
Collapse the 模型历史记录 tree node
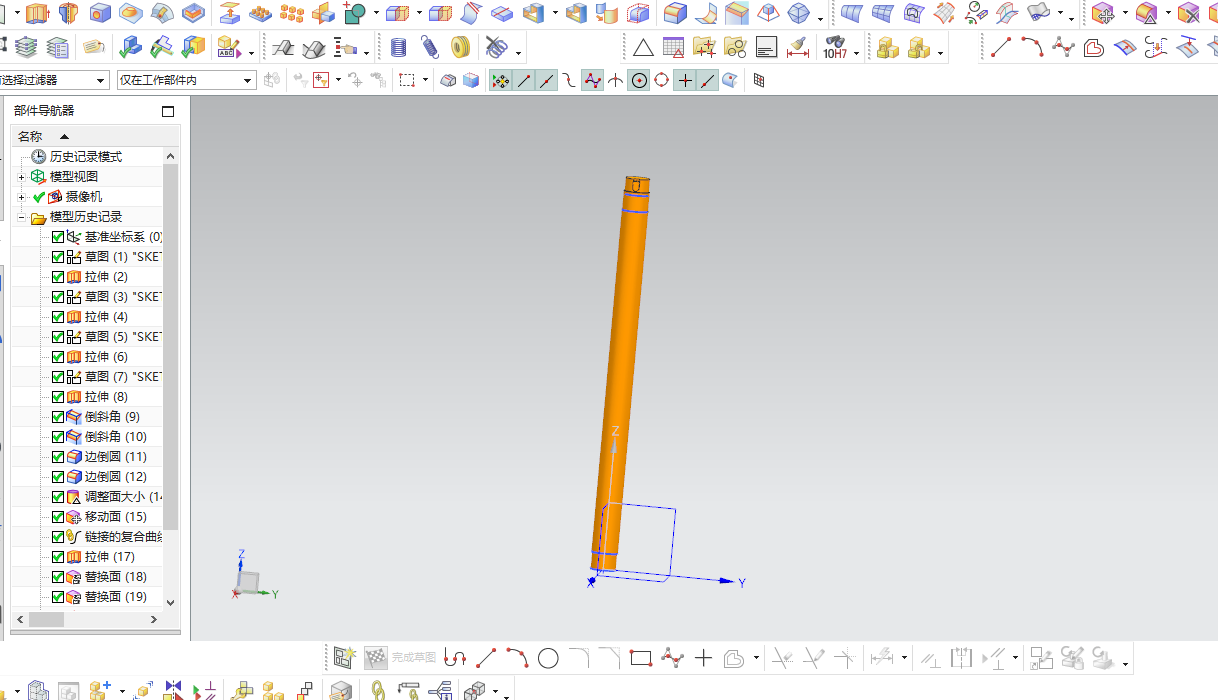(21, 217)
